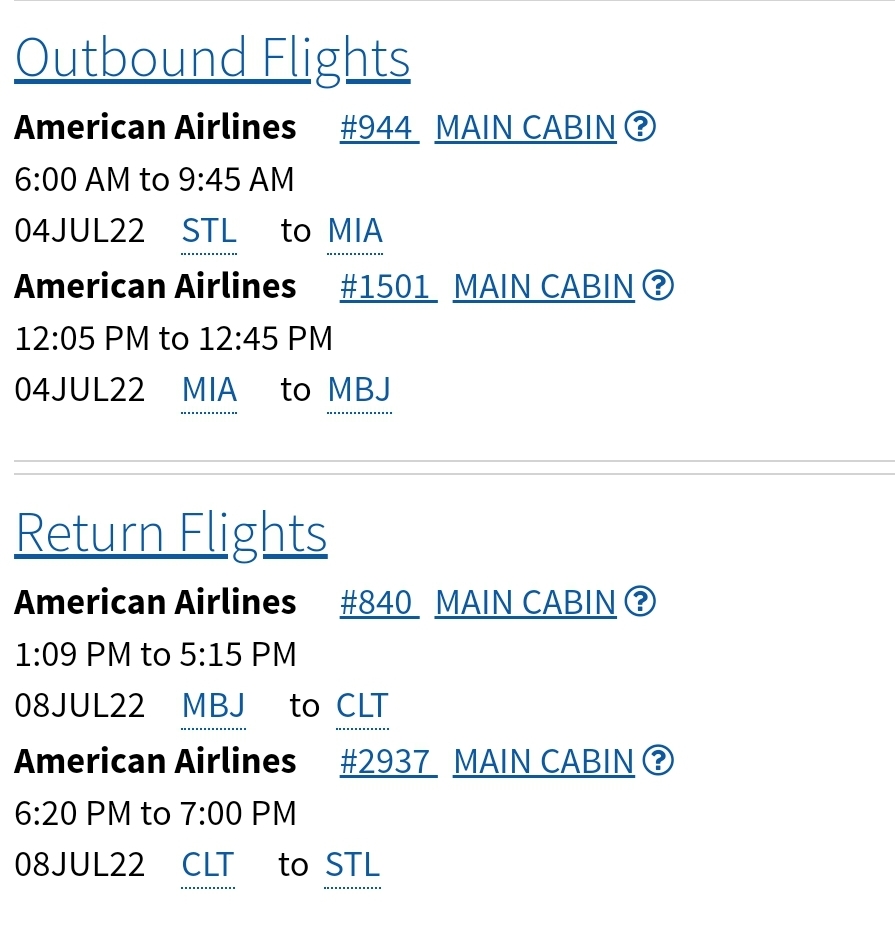Click help icon beside flight #1501 Main Cabin
Screen dimensions: 895x928
click(x=658, y=286)
